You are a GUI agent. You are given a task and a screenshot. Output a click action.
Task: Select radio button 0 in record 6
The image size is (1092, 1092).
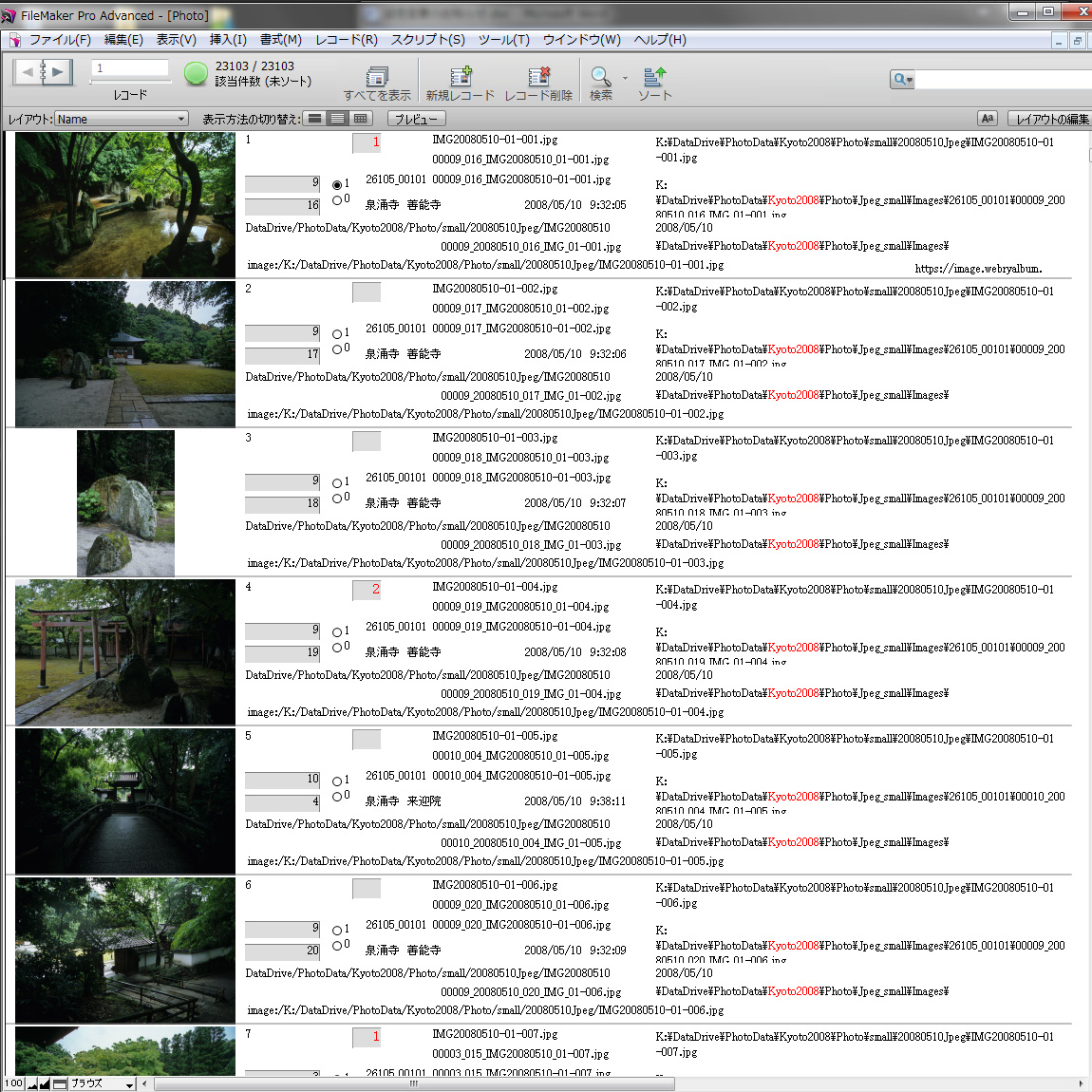pyautogui.click(x=337, y=945)
